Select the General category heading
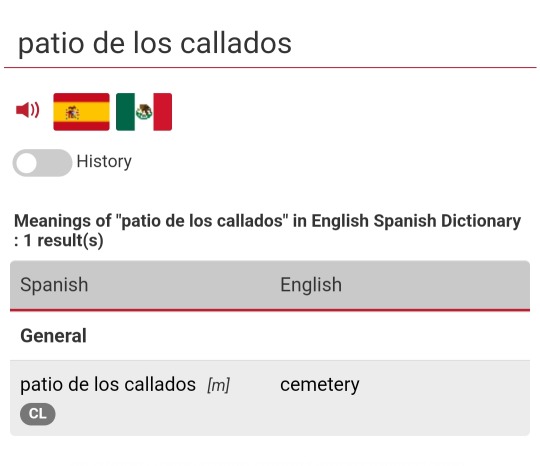Image resolution: width=540 pixels, height=466 pixels. 53,336
